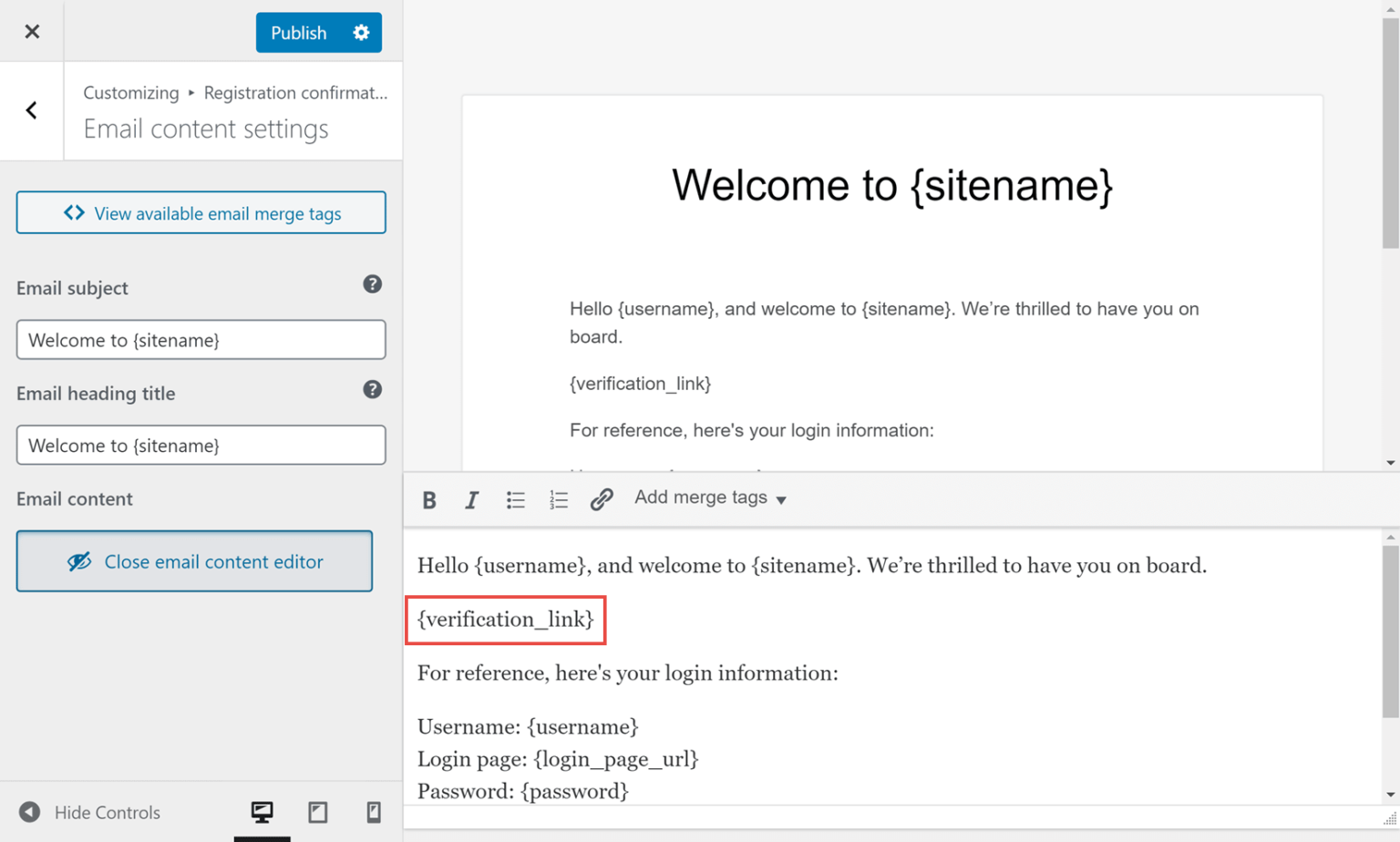Hide the customizer controls

pyautogui.click(x=89, y=812)
